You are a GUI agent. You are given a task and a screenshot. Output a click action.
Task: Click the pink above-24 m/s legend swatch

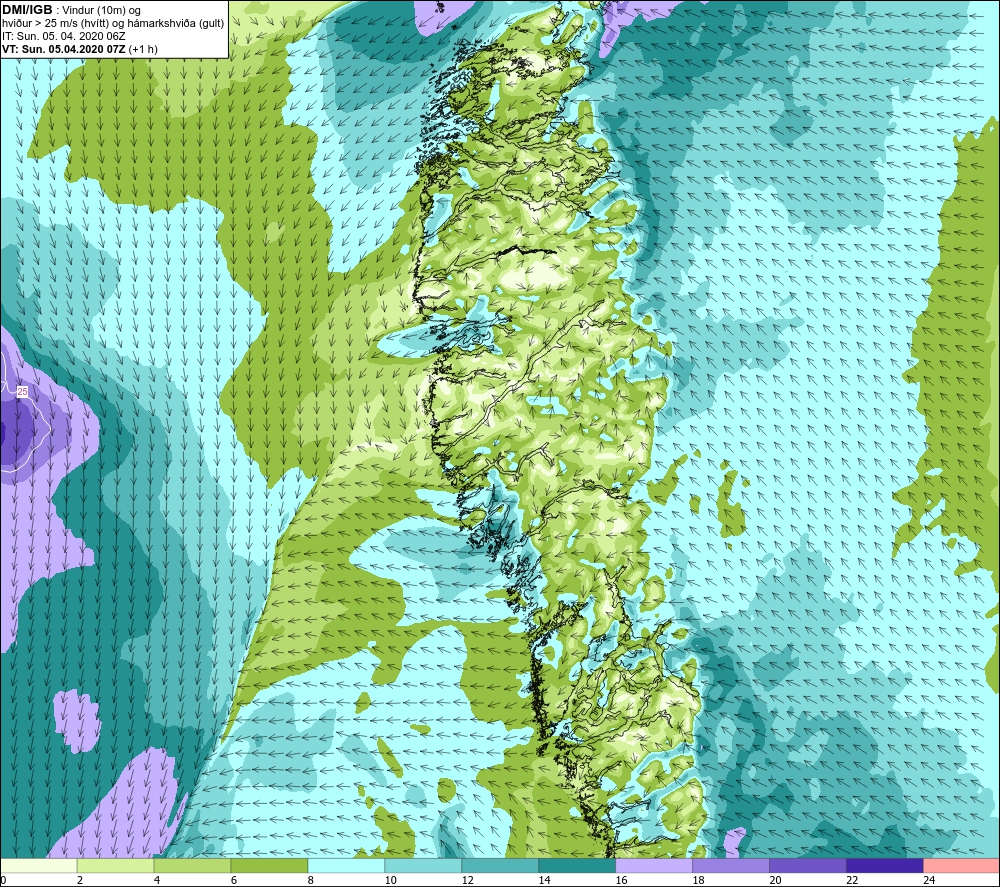(x=962, y=865)
